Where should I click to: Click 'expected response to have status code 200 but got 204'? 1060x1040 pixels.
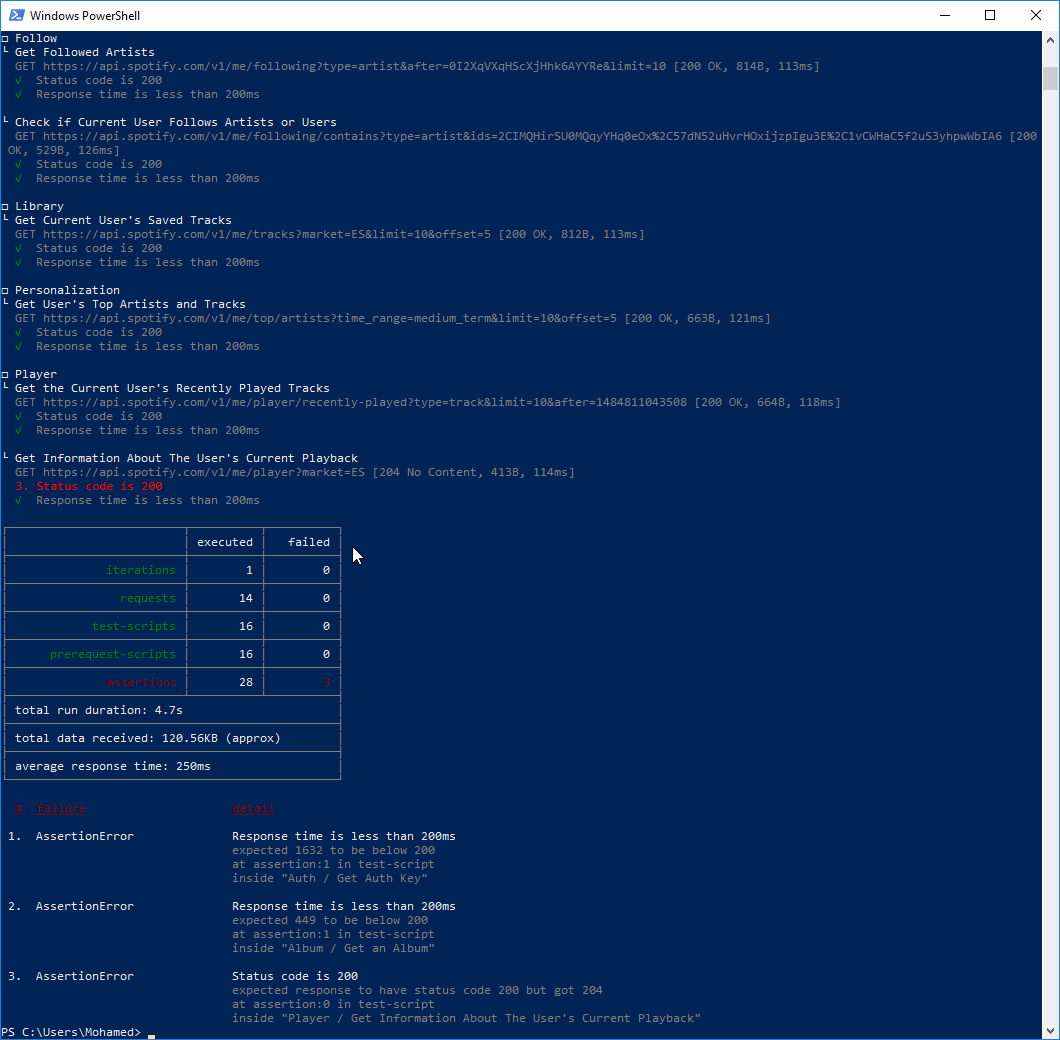(x=417, y=991)
